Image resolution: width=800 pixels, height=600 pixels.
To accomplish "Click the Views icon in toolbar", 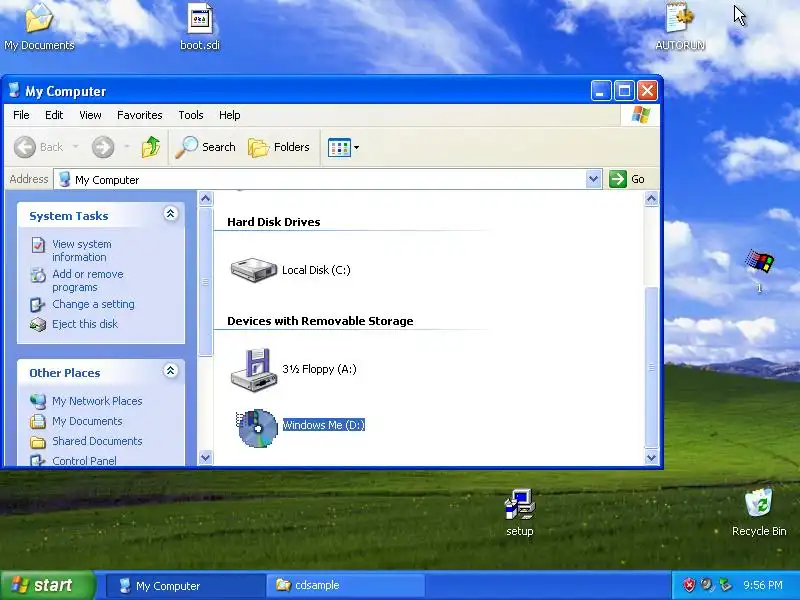I will tap(339, 148).
